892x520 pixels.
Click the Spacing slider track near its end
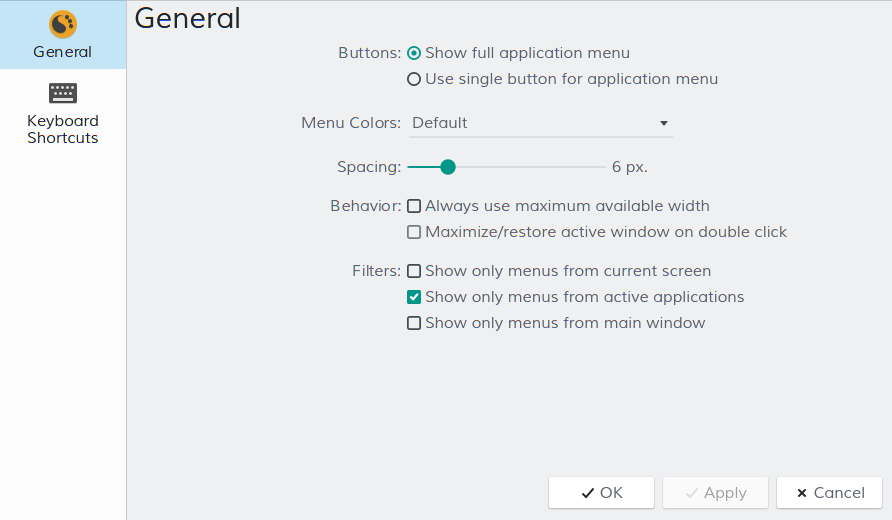pyautogui.click(x=597, y=167)
